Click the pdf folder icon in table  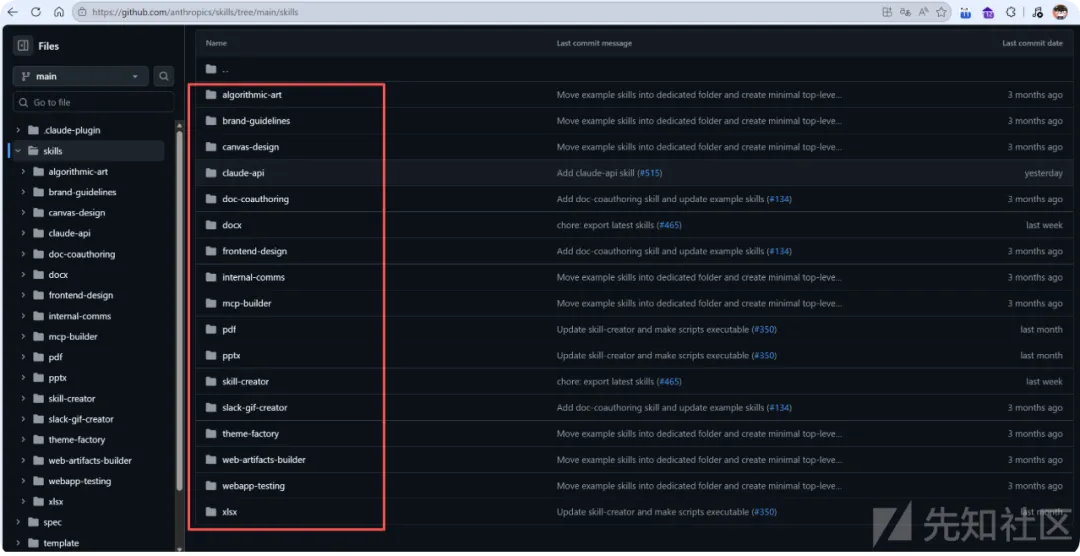point(211,329)
